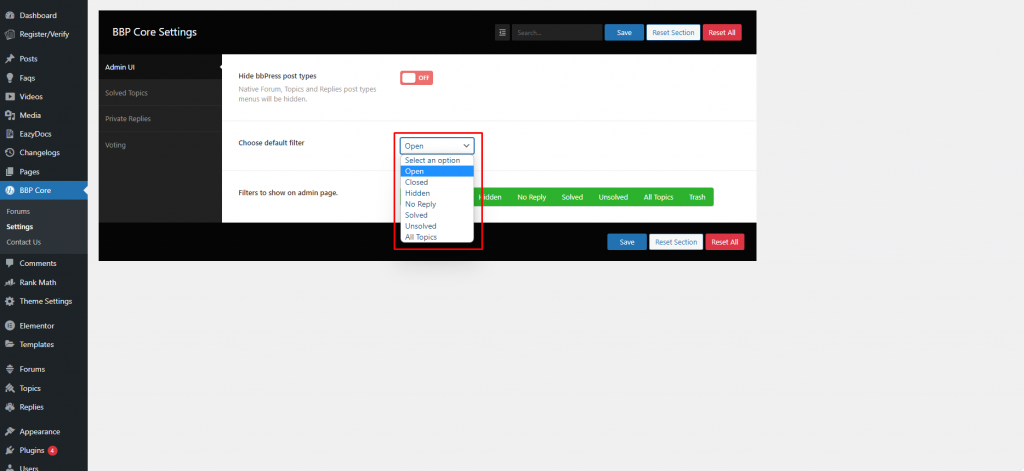1024x471 pixels.
Task: Click the BBP Core WordPress-style icon
Action: pyautogui.click(x=10, y=191)
